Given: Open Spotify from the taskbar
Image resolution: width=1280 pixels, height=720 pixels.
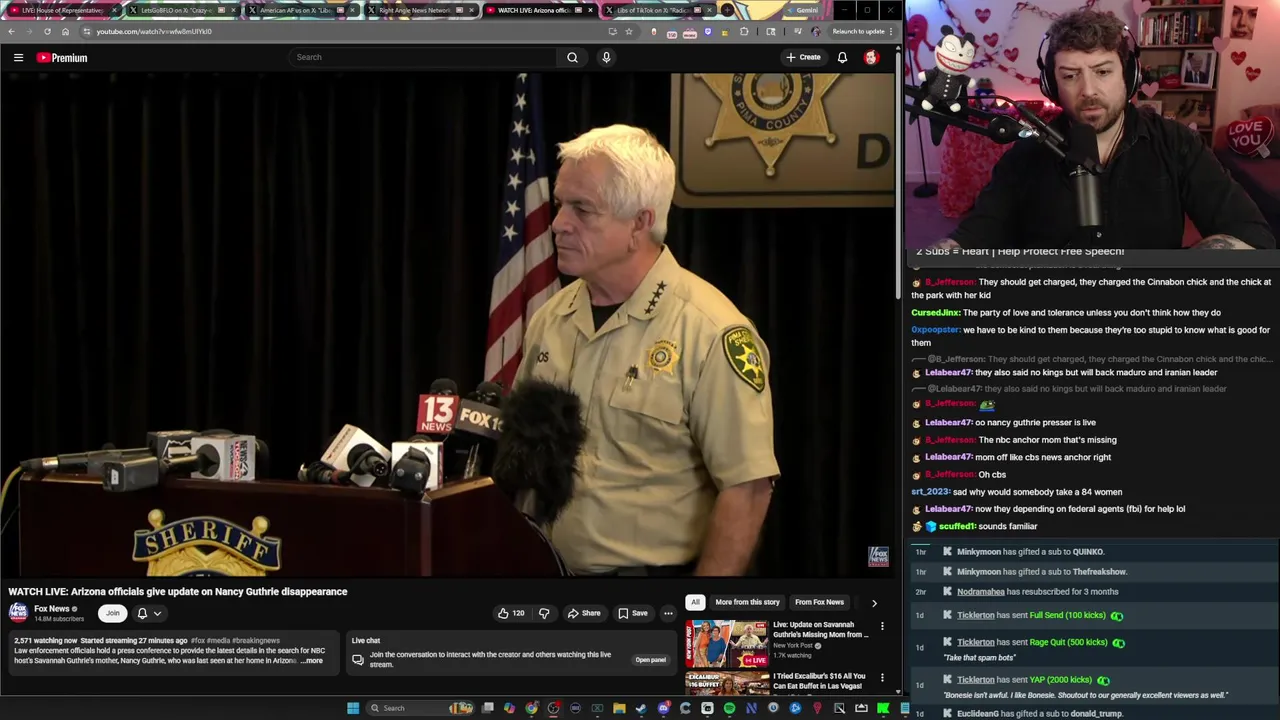Looking at the screenshot, I should pos(729,708).
